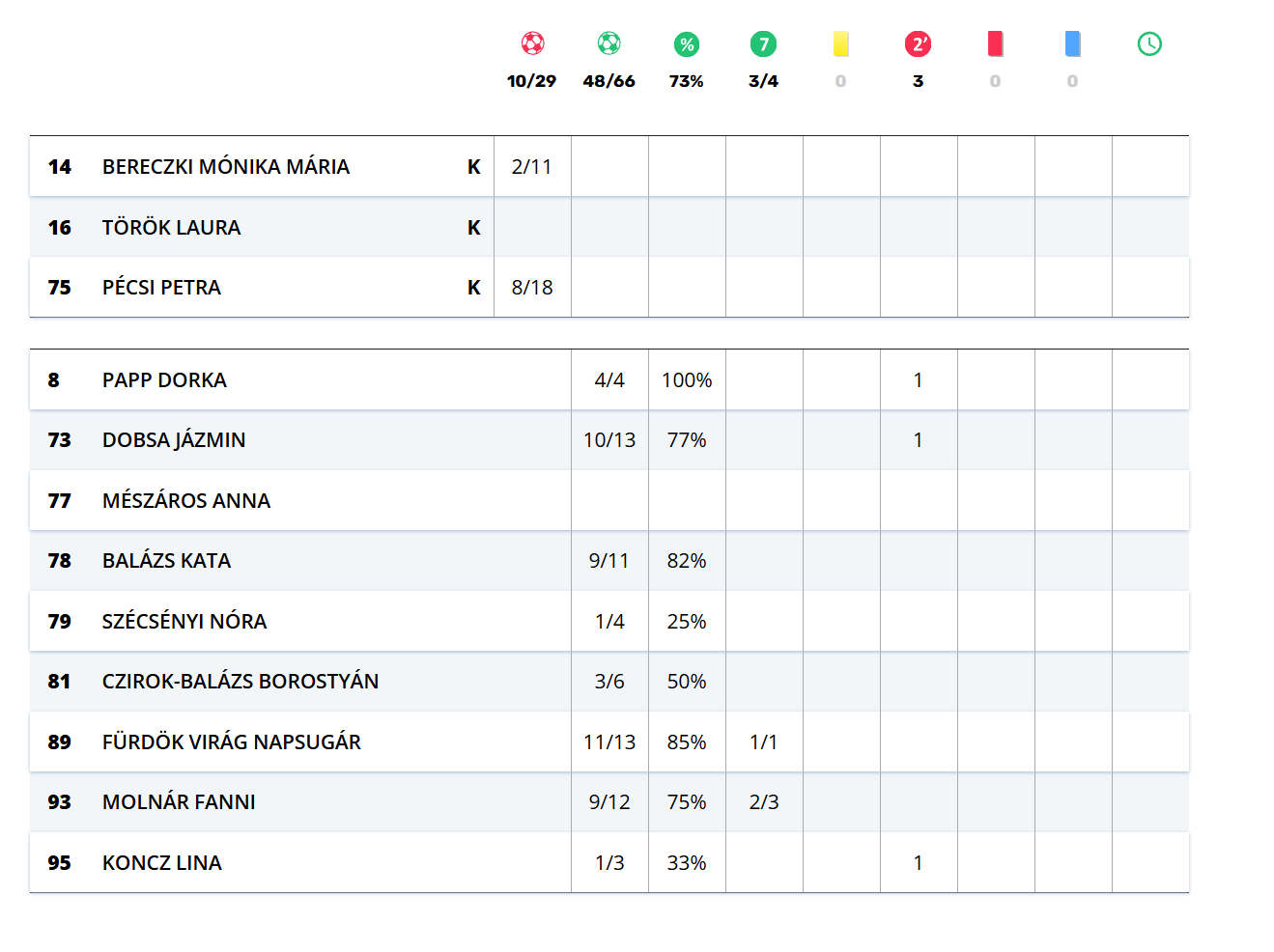The image size is (1274, 952).
Task: Click Molnár Fanni's 2/3 penalty cell
Action: point(763,802)
